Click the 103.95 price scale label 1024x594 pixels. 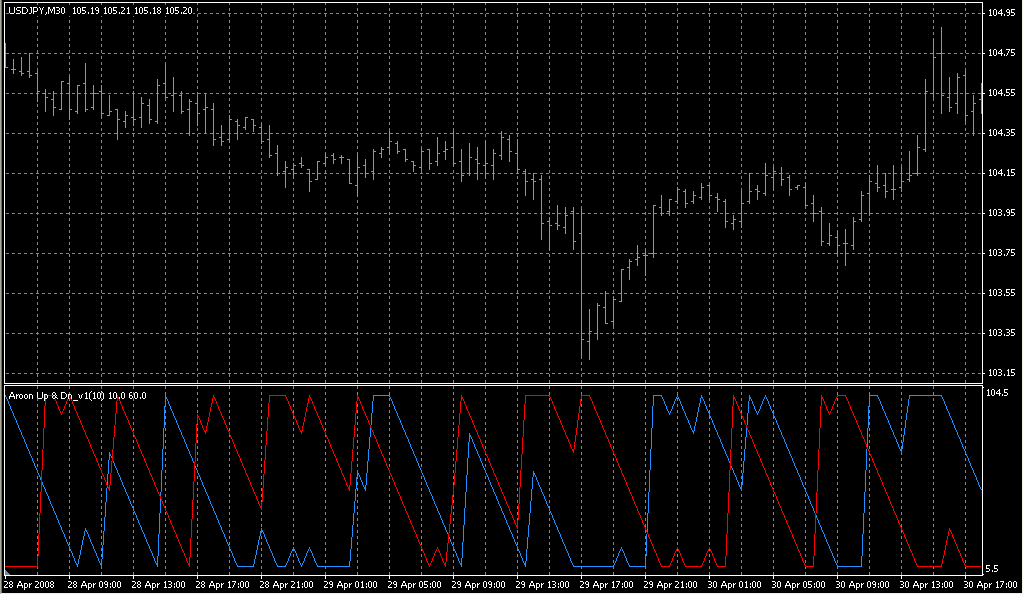(1002, 213)
